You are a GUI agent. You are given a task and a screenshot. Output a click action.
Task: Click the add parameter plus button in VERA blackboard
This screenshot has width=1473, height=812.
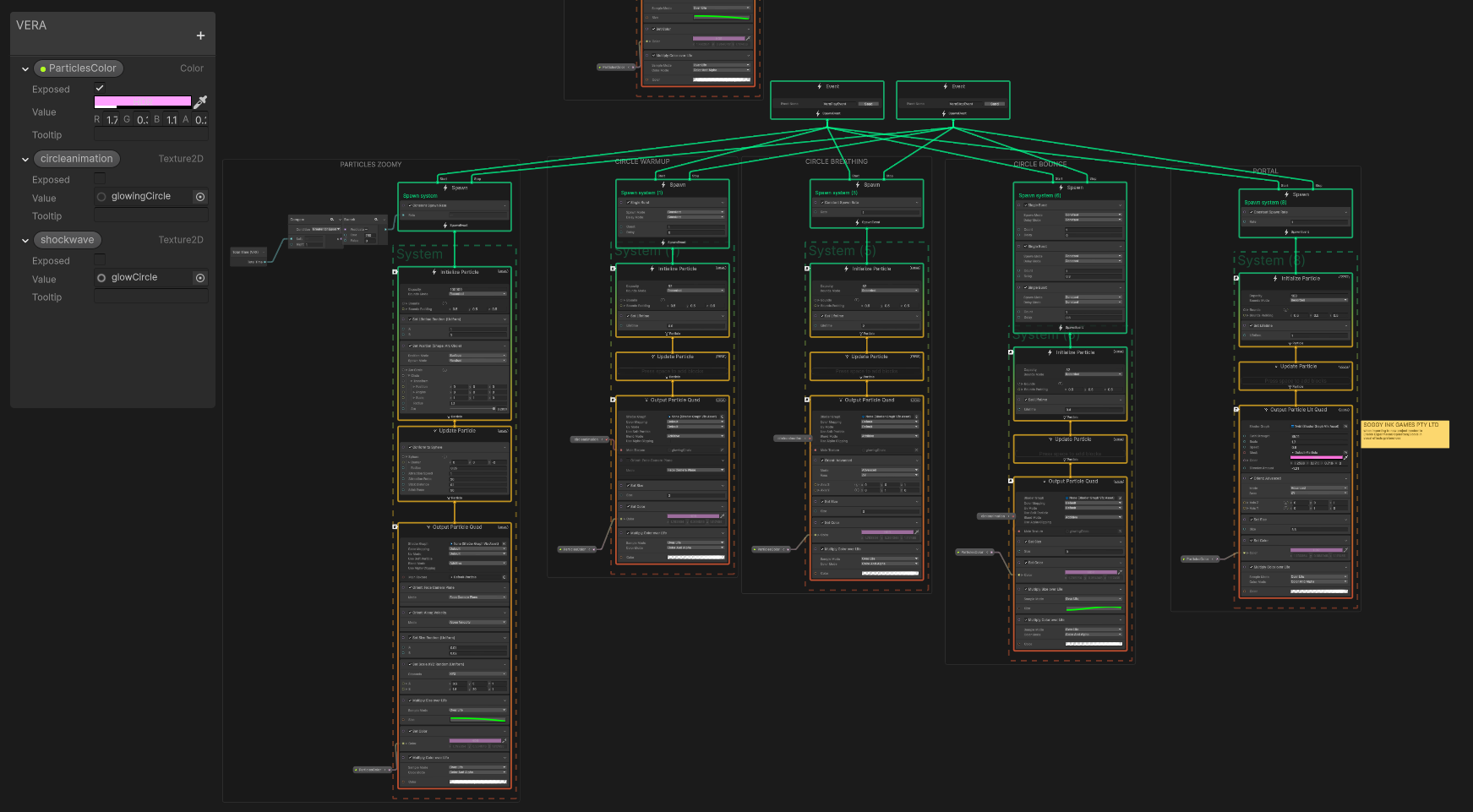[200, 35]
